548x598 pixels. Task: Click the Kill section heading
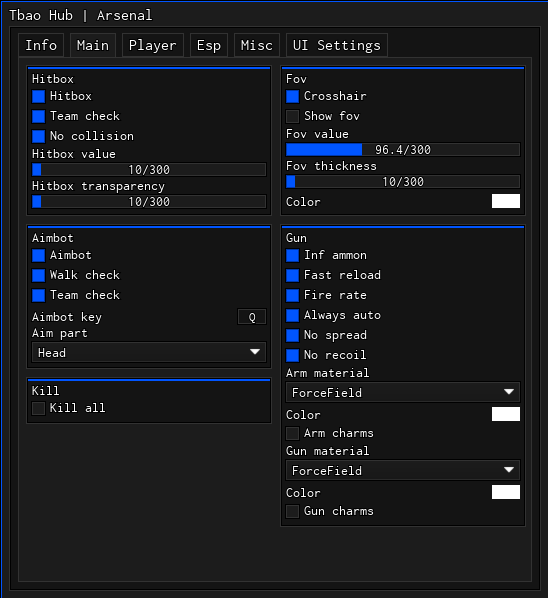click(45, 391)
